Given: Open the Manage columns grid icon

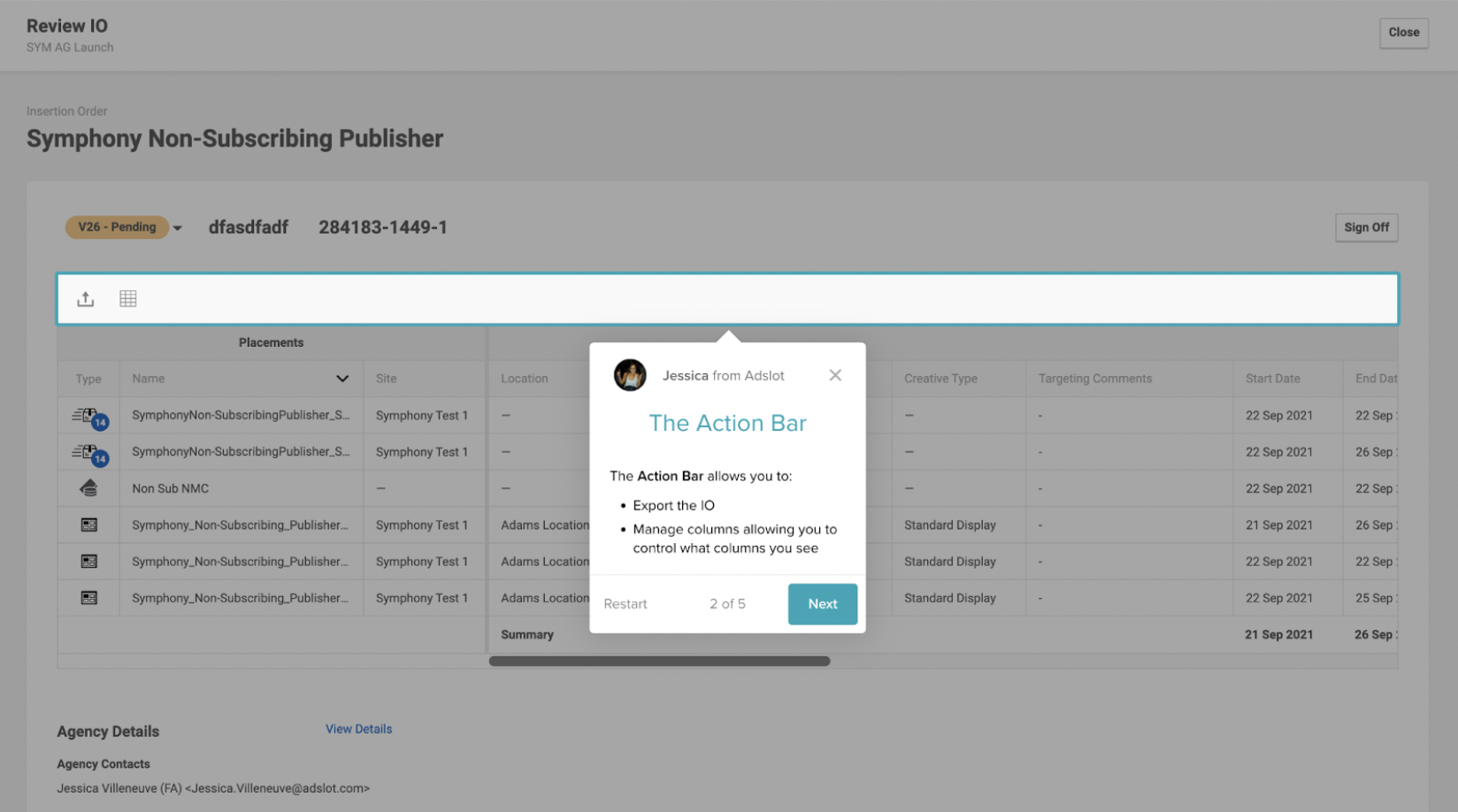Looking at the screenshot, I should point(128,299).
